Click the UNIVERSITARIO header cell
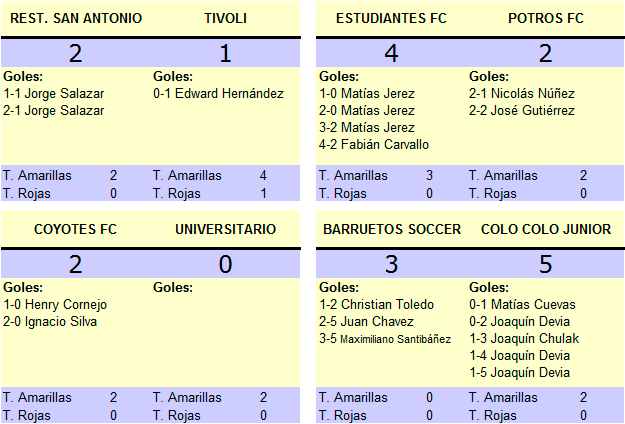This screenshot has width=625, height=424. click(x=226, y=230)
